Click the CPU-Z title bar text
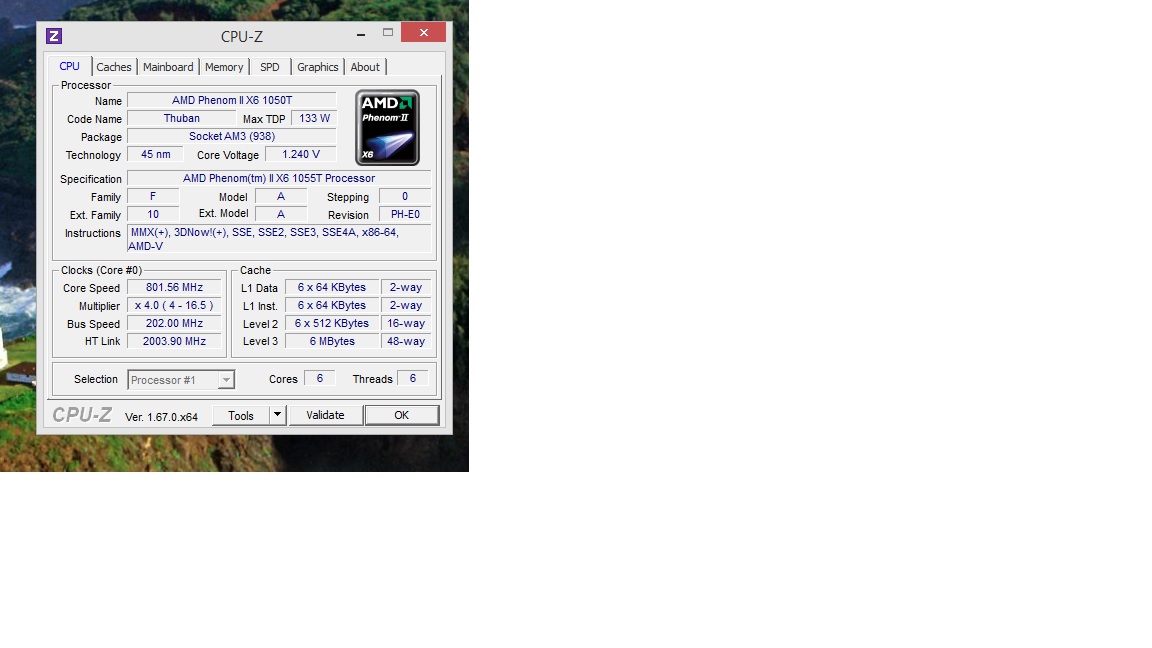The height and width of the screenshot is (648, 1152). click(242, 36)
